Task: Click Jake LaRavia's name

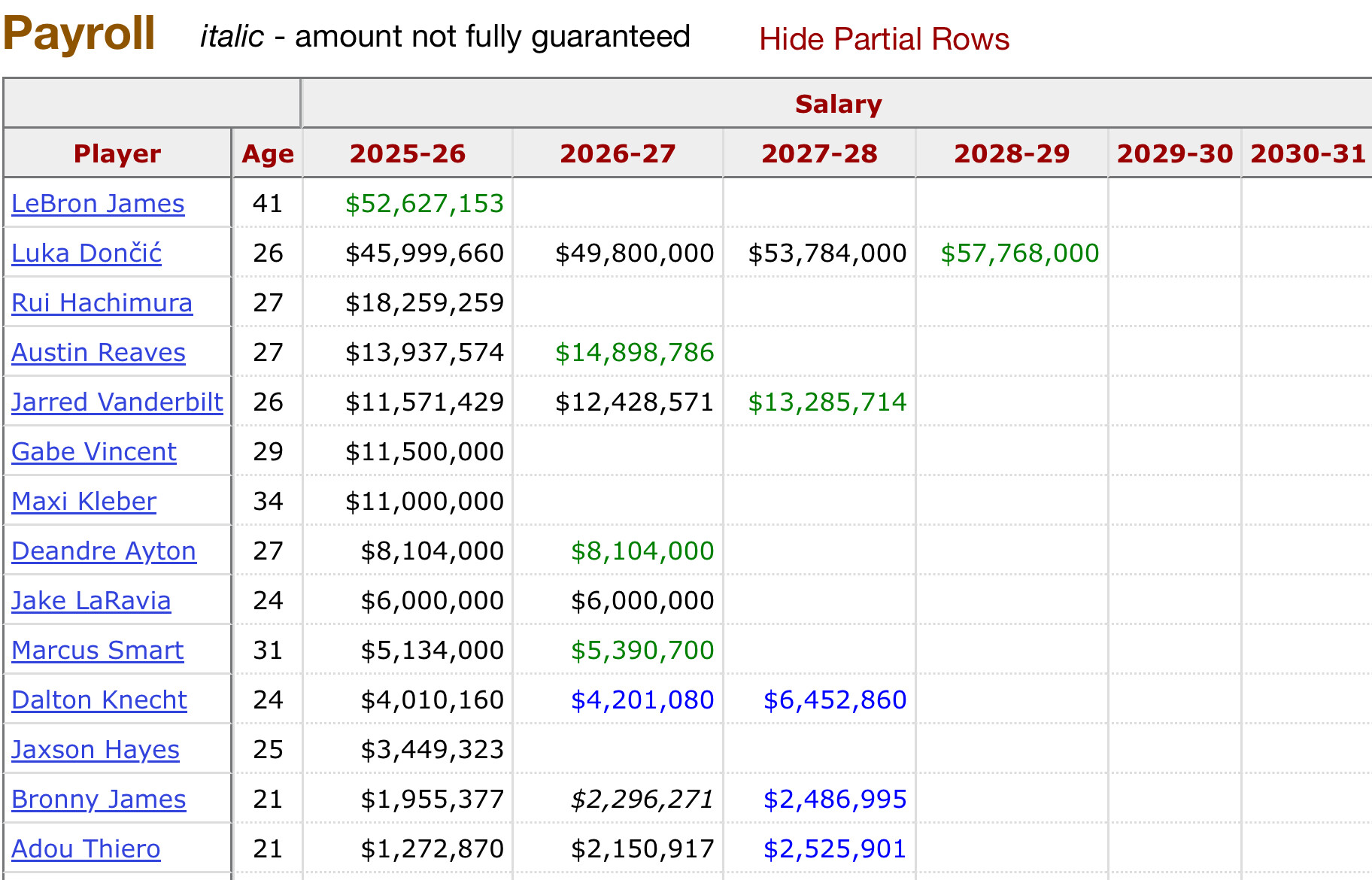Action: 91,601
